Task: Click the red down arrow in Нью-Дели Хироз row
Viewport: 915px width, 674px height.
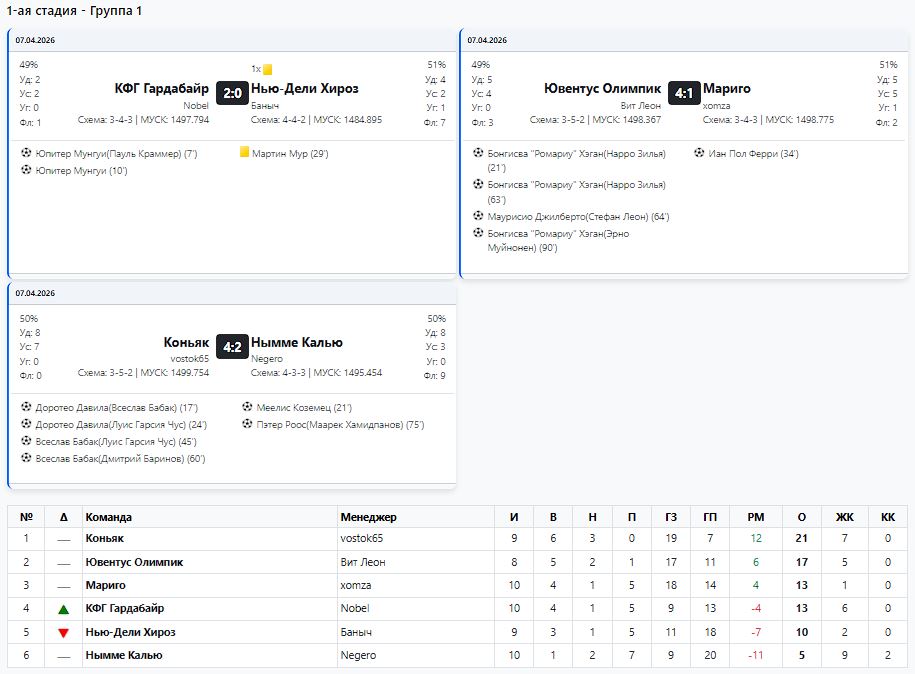Action: click(x=64, y=633)
